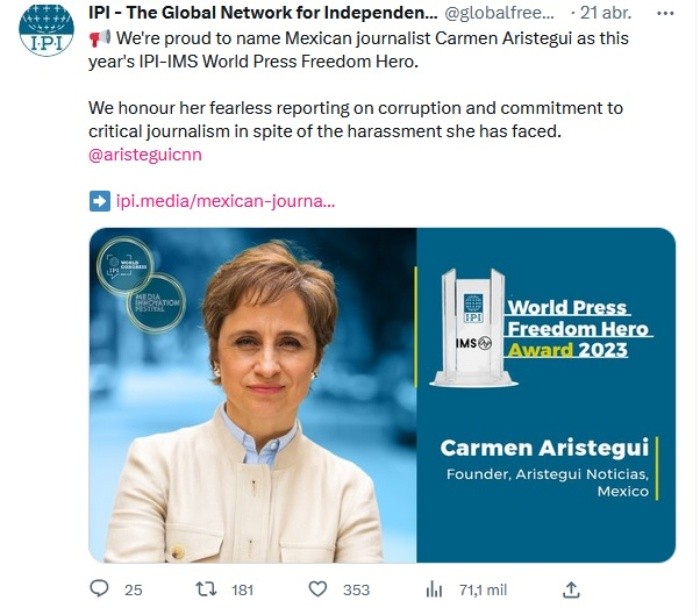Viewport: 700px width, 615px height.
Task: Click the 353 likes count
Action: [x=356, y=590]
